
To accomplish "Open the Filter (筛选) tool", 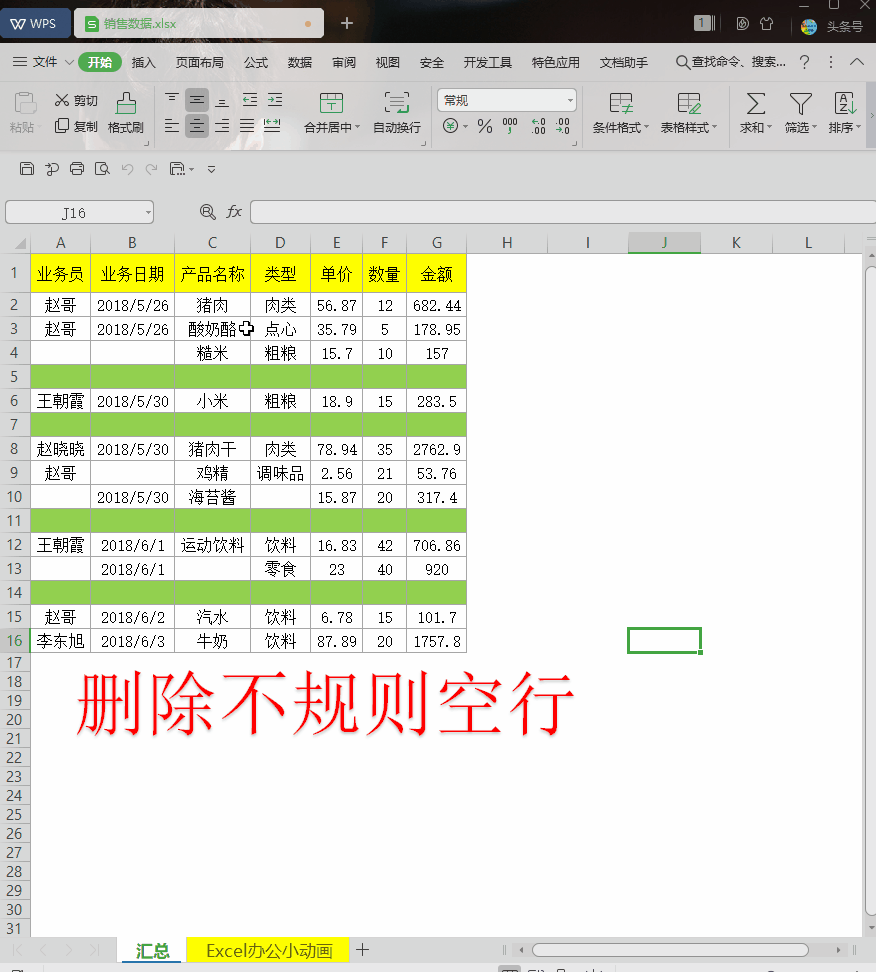I will tap(800, 110).
